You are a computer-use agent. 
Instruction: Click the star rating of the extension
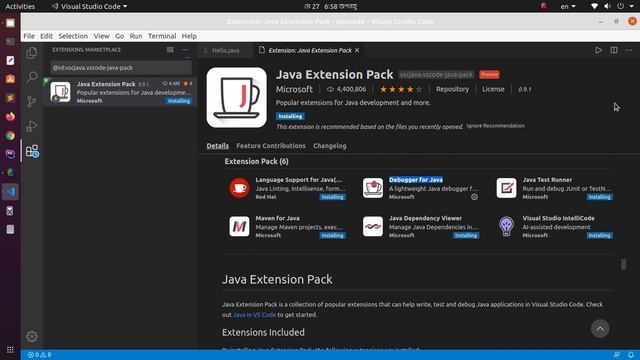point(400,89)
